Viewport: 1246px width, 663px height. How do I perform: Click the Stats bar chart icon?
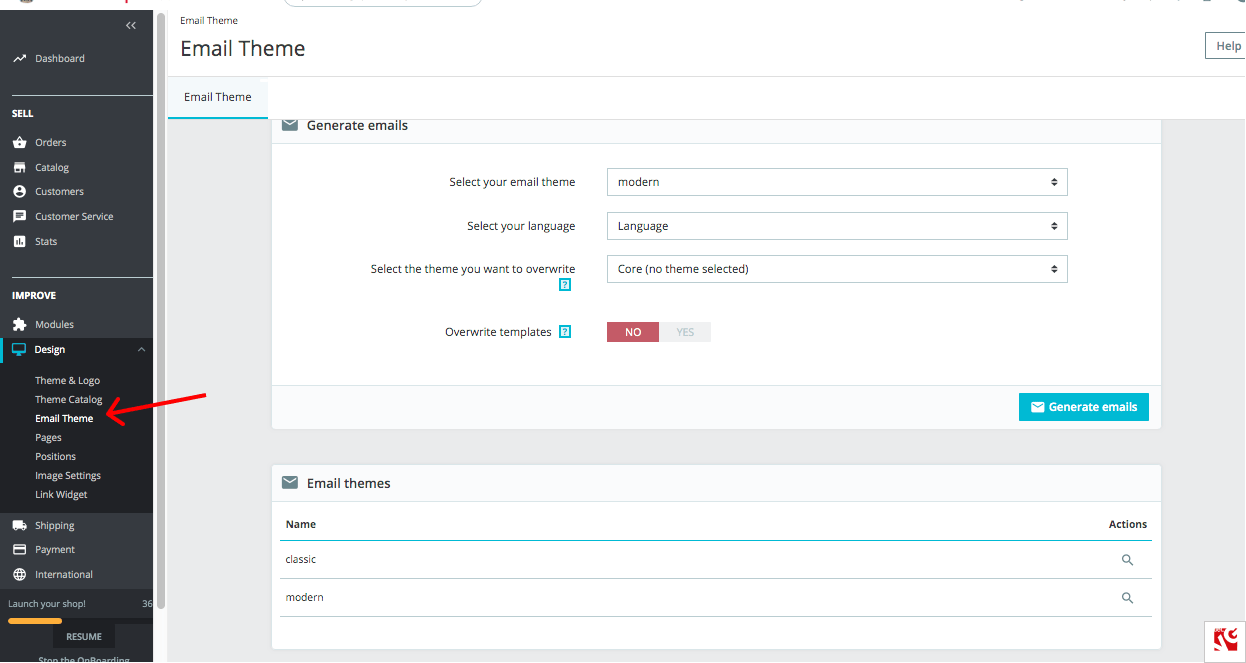pos(19,242)
